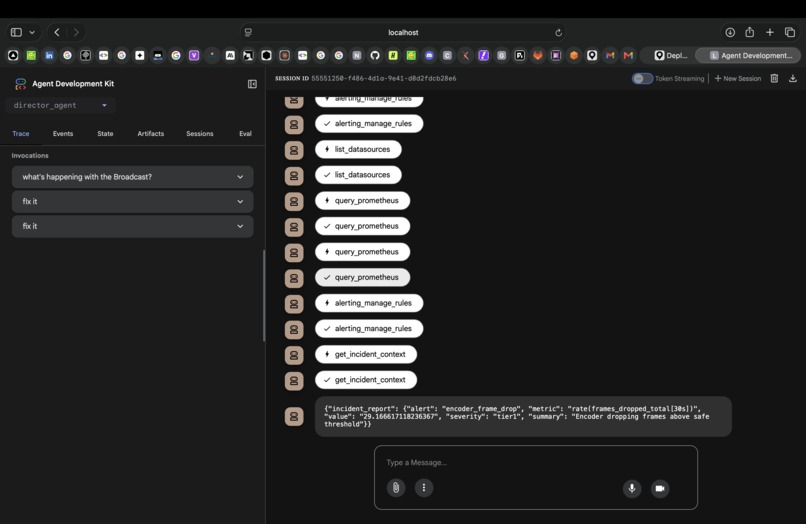Click agent avatar beside list_datasources lightning row
This screenshot has height=524, width=806.
[x=294, y=150]
